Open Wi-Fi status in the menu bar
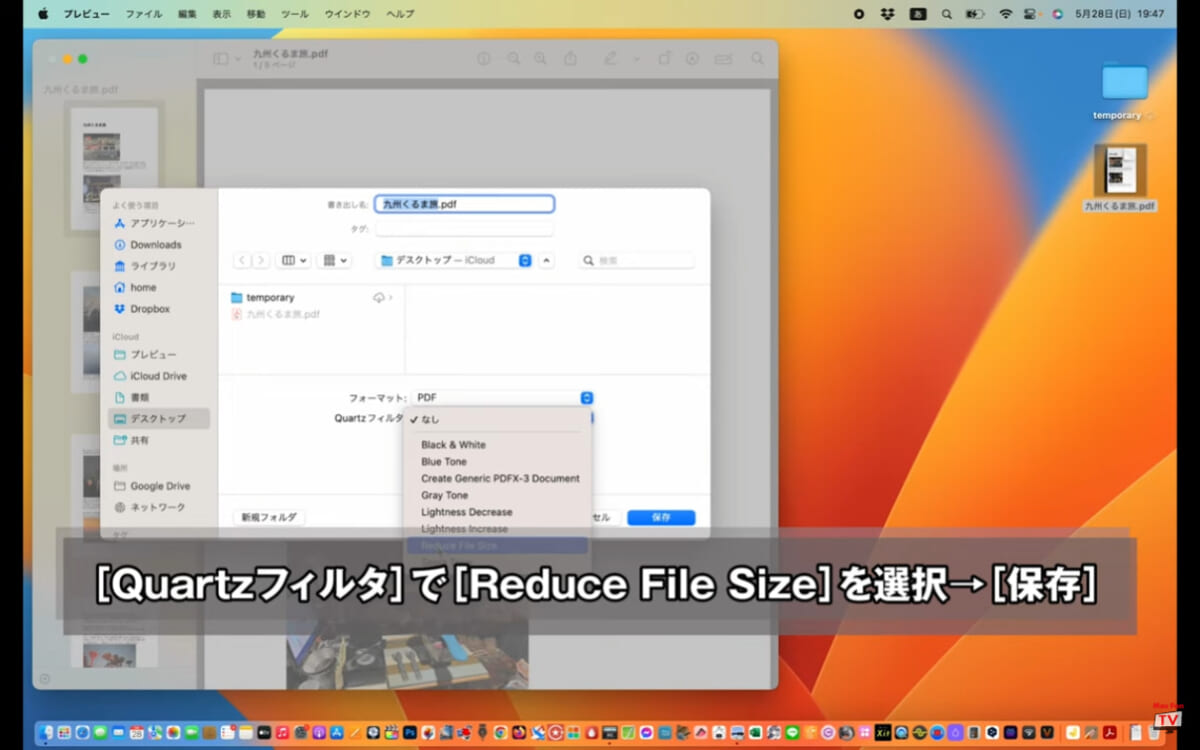The image size is (1200, 750). click(1005, 14)
